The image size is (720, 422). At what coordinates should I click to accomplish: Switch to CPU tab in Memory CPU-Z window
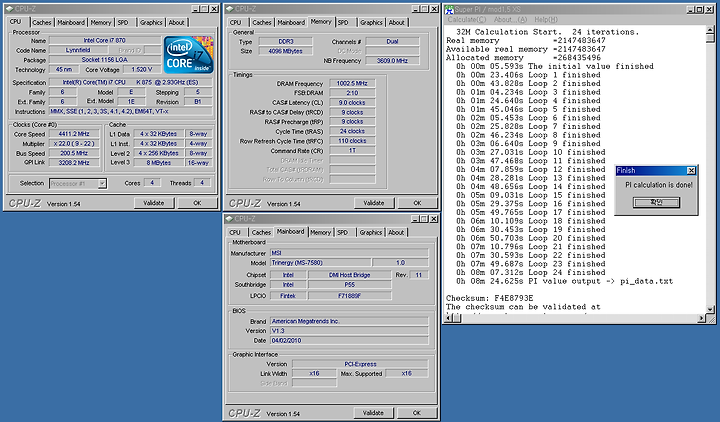236,22
